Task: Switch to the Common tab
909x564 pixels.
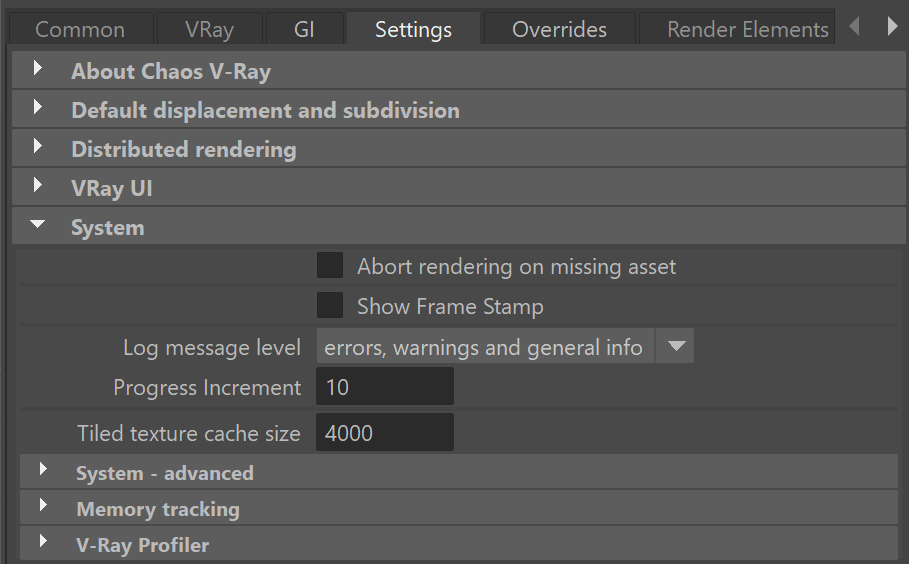Action: coord(80,29)
